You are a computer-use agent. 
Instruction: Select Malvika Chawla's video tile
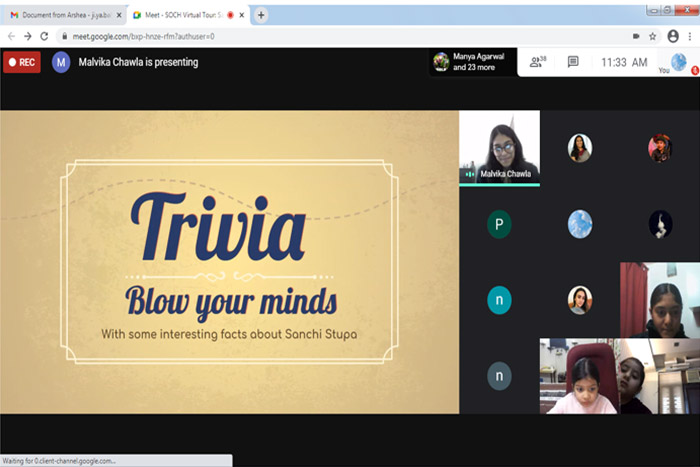(499, 148)
